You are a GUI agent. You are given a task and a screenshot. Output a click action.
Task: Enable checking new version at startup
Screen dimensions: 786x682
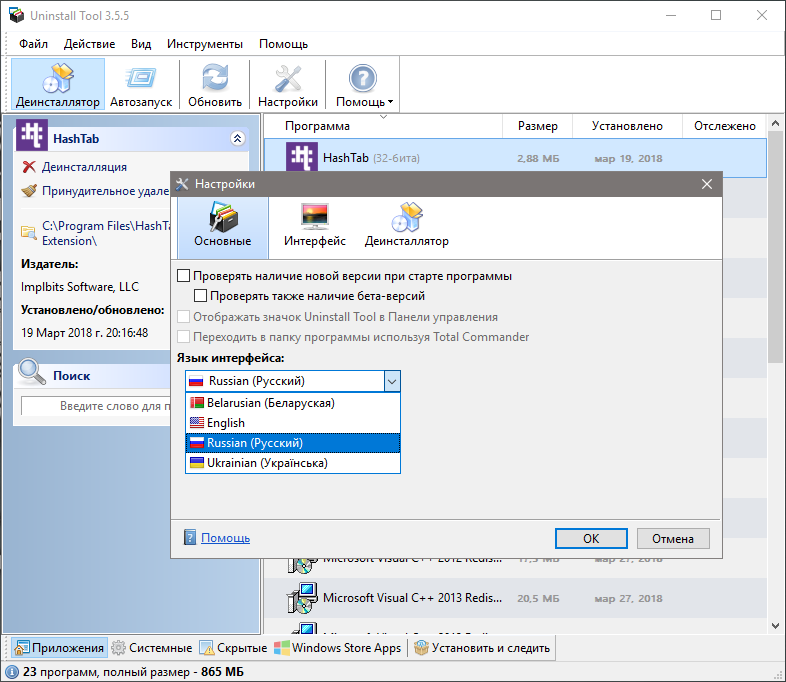[184, 276]
